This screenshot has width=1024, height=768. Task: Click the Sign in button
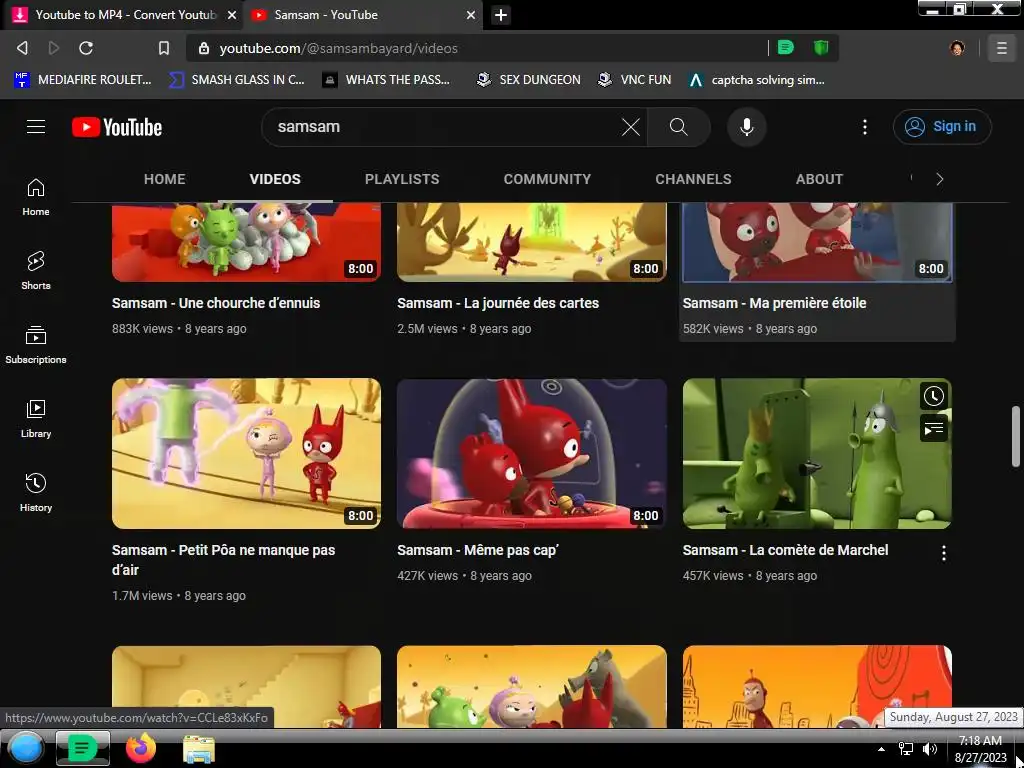942,127
